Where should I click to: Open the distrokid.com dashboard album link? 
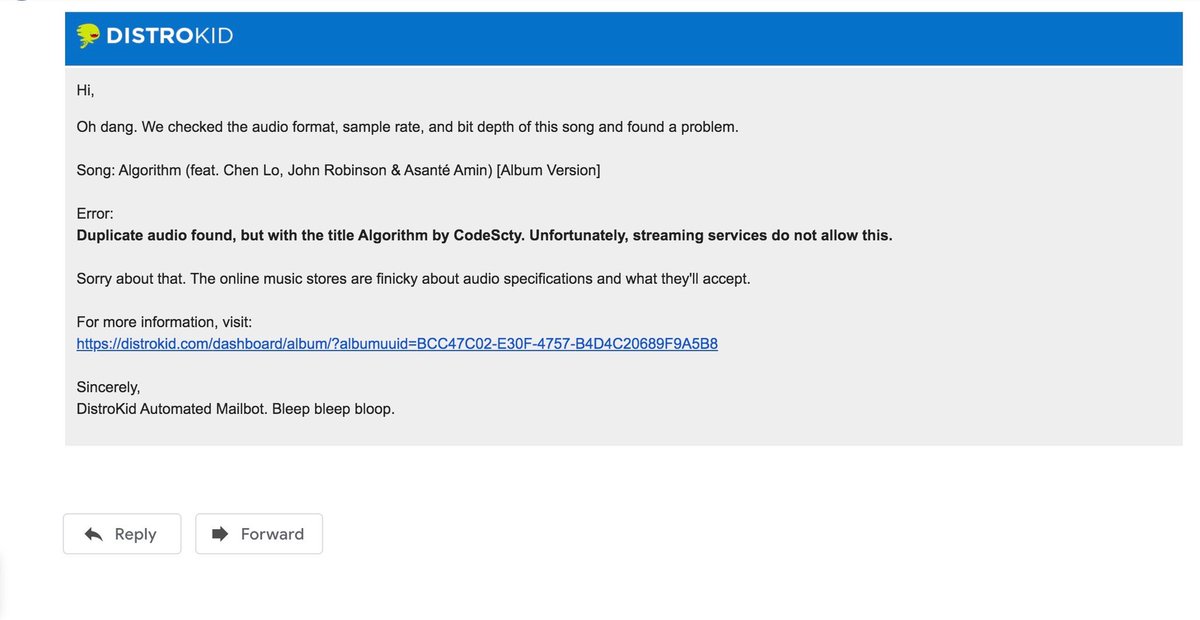(x=397, y=343)
